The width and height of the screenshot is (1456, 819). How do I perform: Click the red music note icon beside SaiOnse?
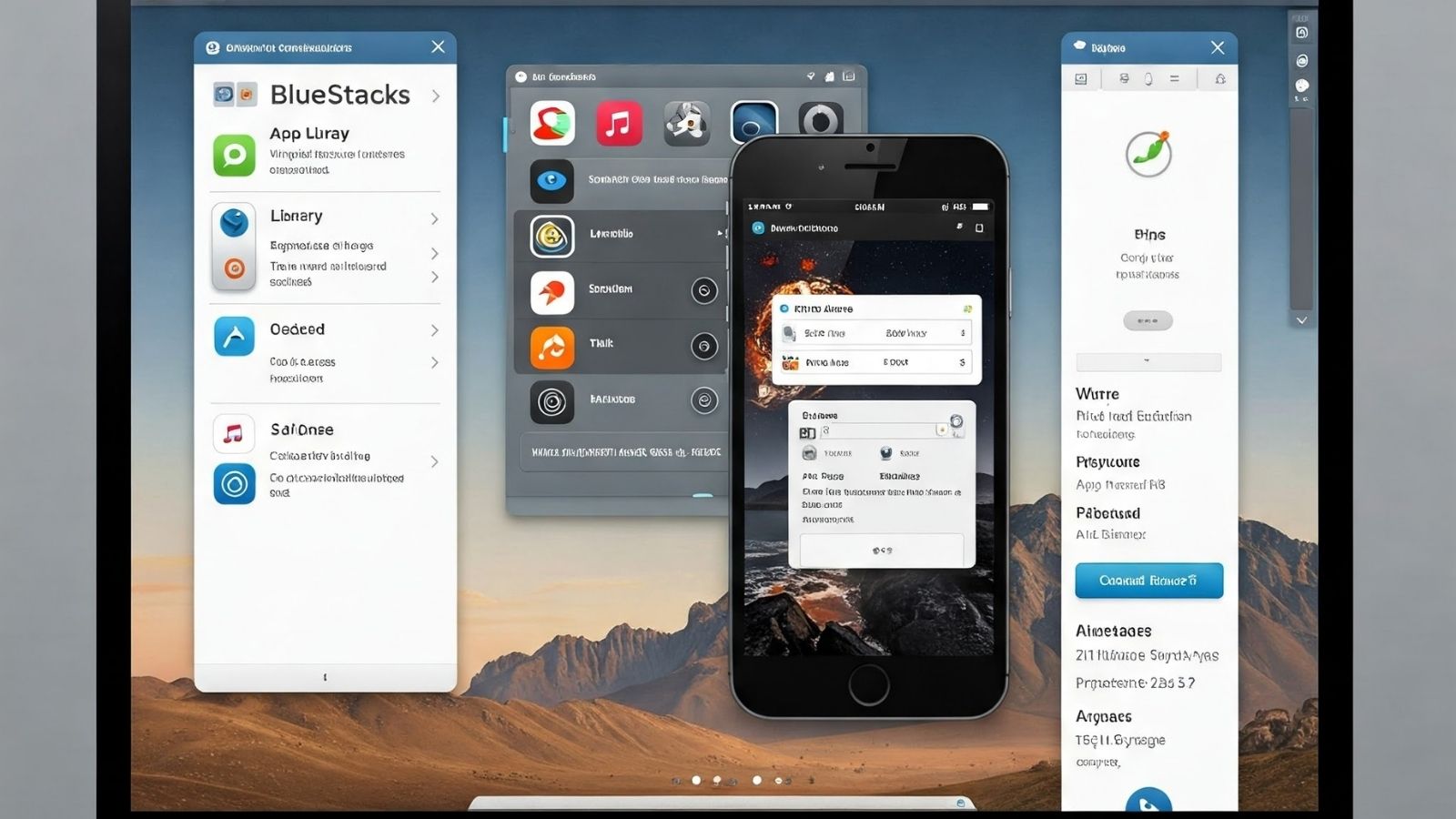click(234, 434)
